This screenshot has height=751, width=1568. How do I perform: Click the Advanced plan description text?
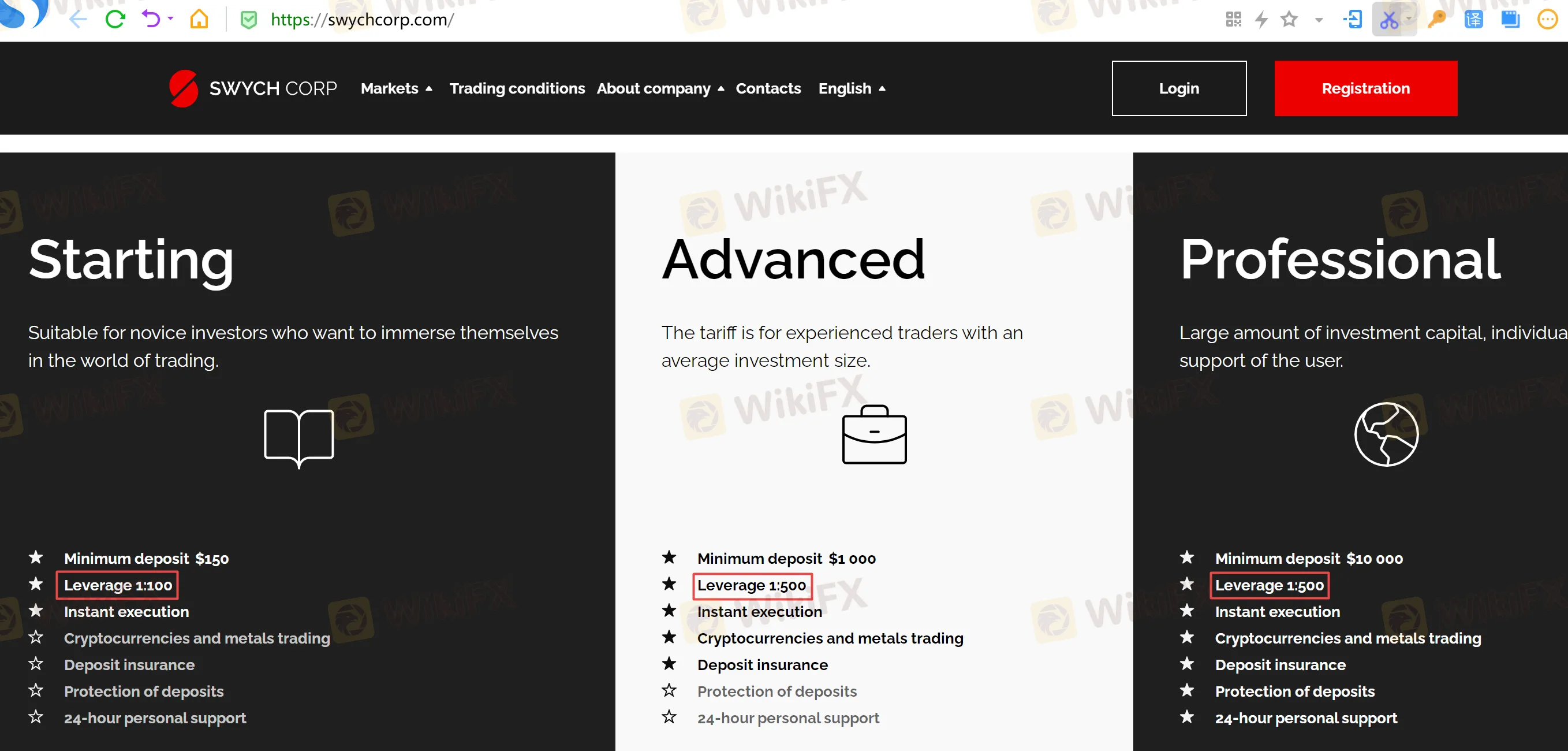[842, 347]
